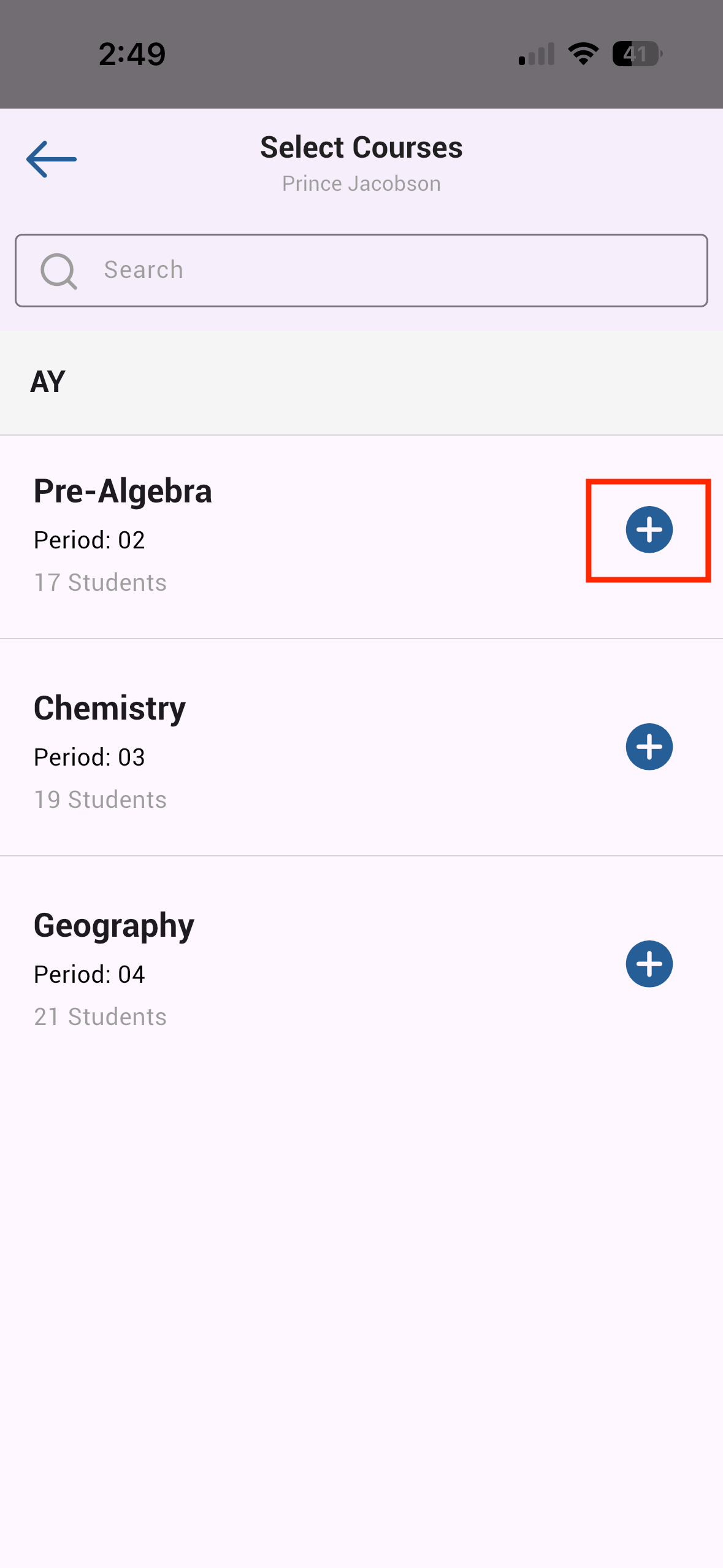Add the Geography course with plus icon
723x1568 pixels.
click(649, 964)
